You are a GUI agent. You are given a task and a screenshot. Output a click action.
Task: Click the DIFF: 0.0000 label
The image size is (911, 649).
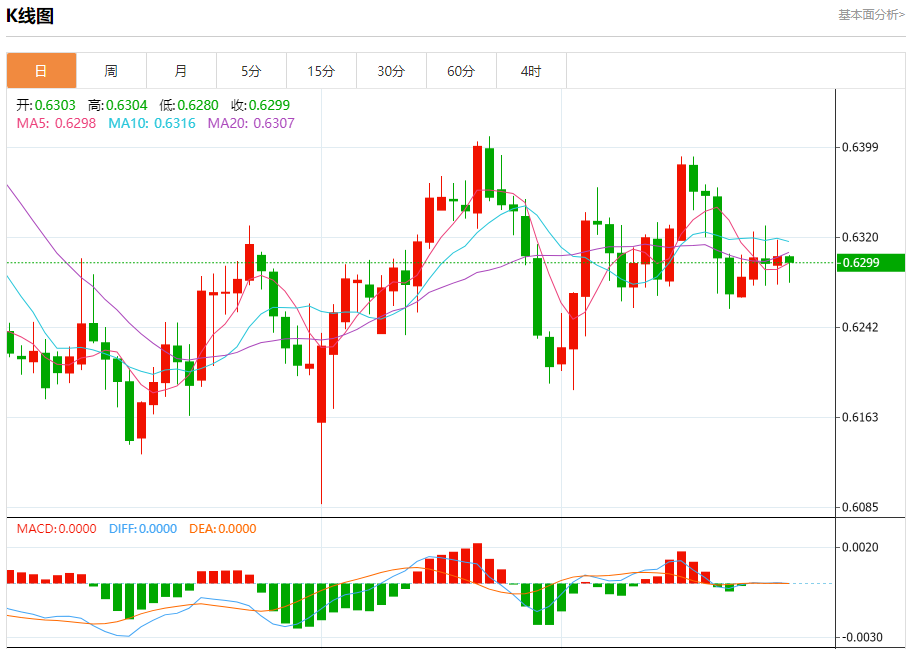[143, 529]
